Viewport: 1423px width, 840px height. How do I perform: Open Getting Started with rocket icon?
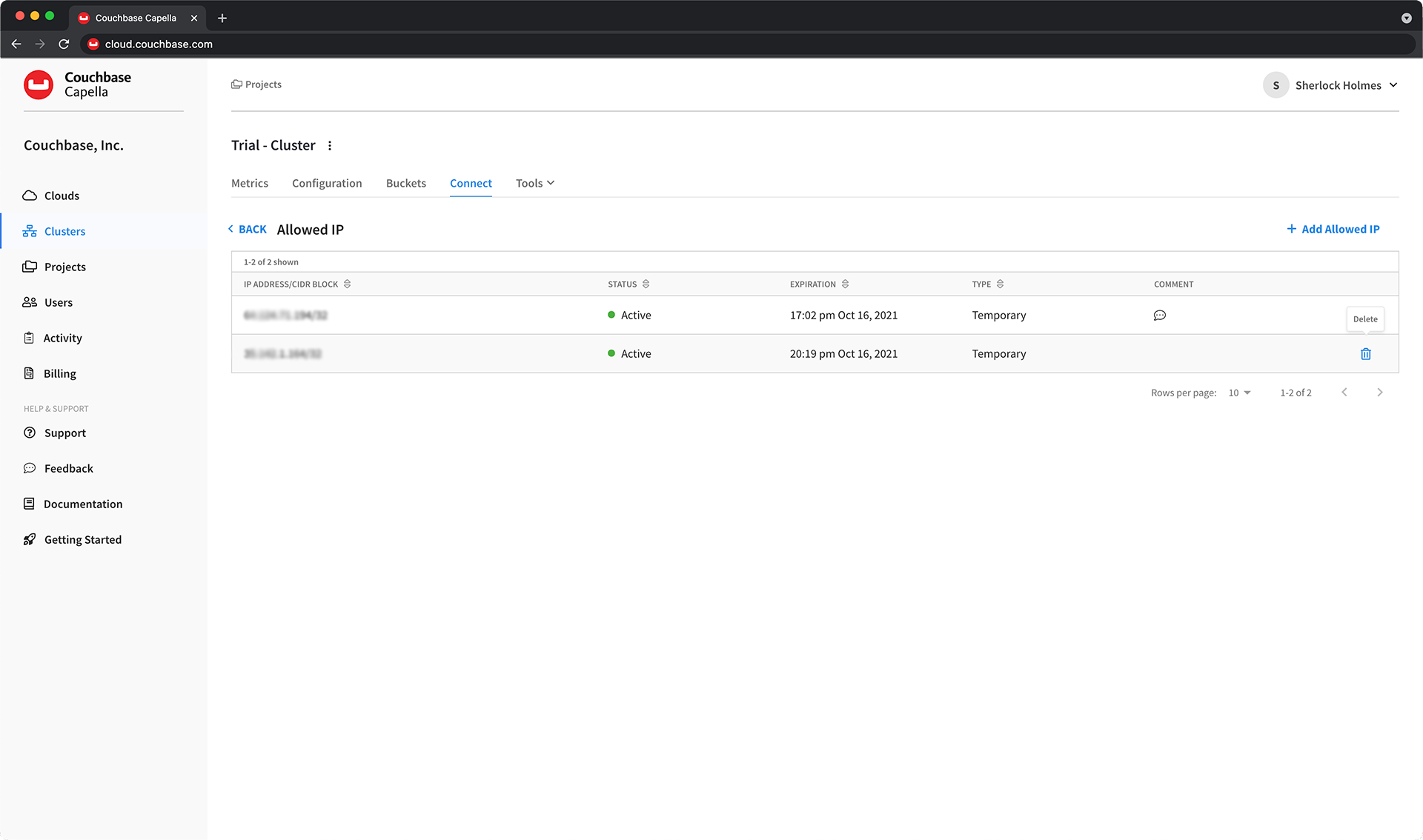[x=73, y=539]
